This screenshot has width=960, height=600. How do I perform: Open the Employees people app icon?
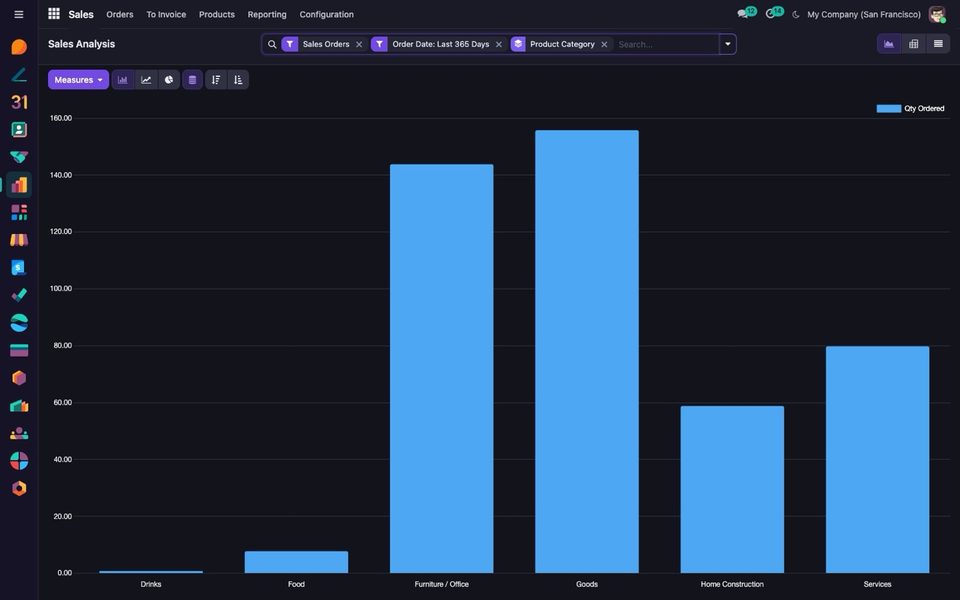(x=19, y=433)
